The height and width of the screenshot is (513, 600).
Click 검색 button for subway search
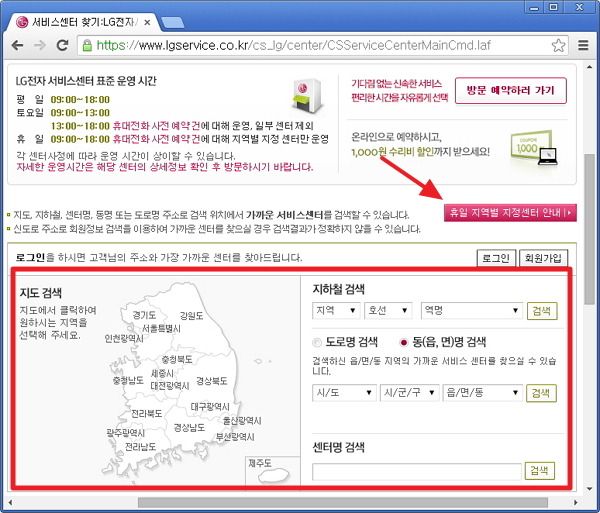(x=542, y=311)
